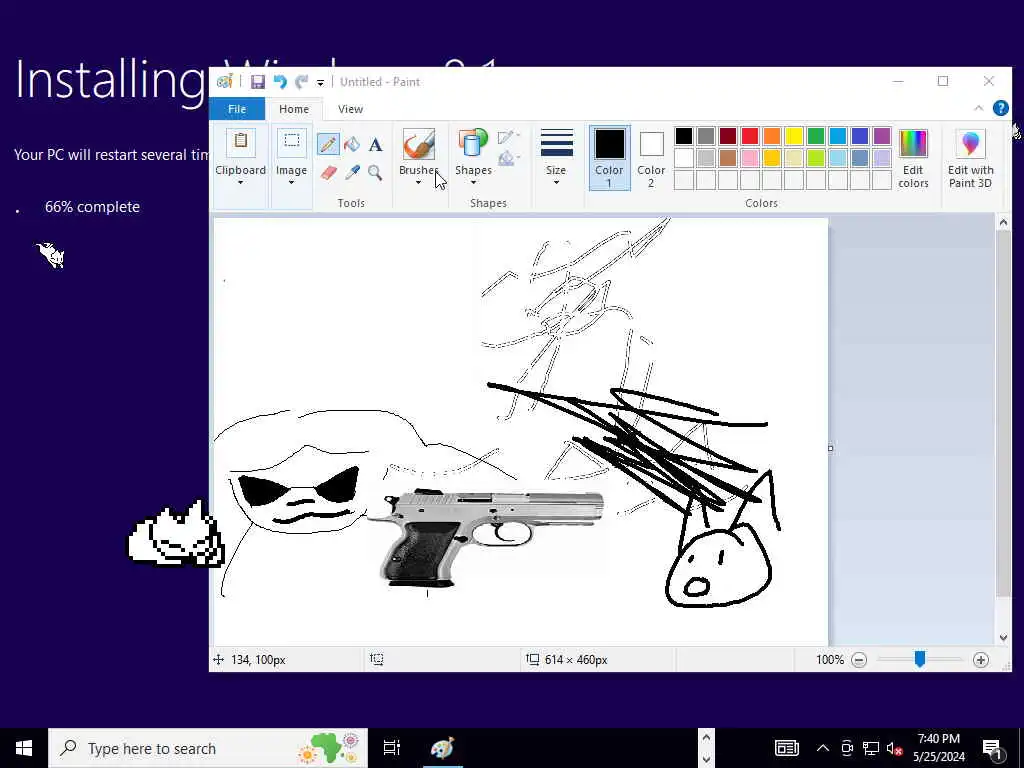Expand the Brushes dropdown arrow
The height and width of the screenshot is (768, 1024).
tap(419, 183)
